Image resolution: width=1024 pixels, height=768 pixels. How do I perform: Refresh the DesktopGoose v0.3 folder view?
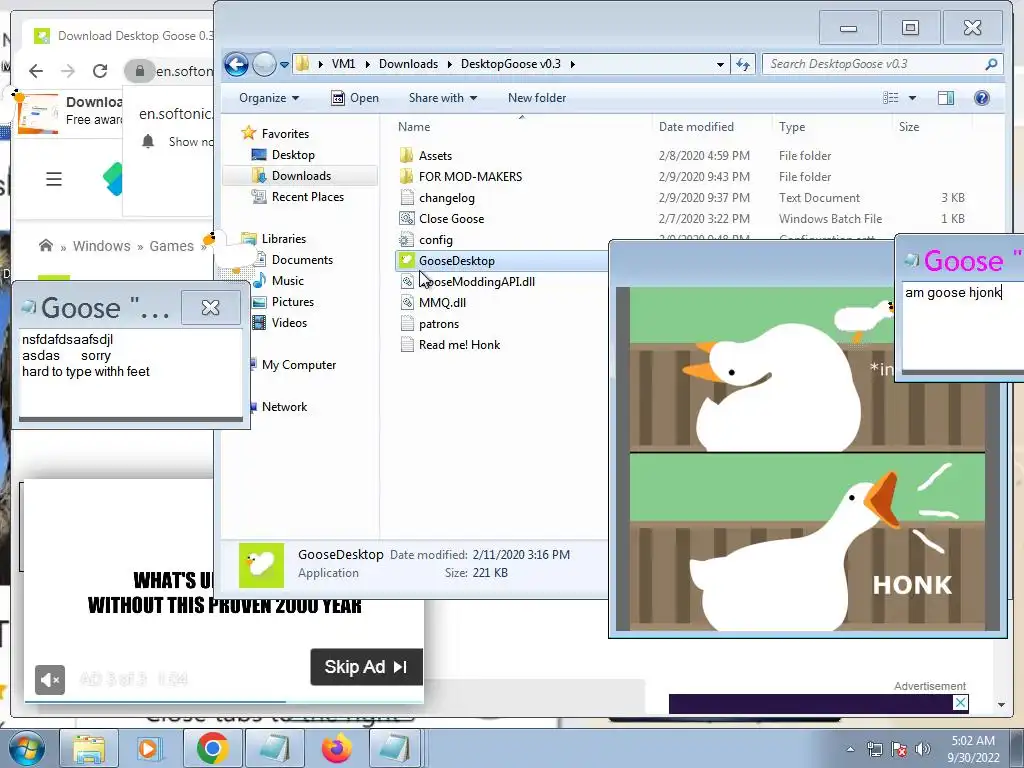pos(743,64)
